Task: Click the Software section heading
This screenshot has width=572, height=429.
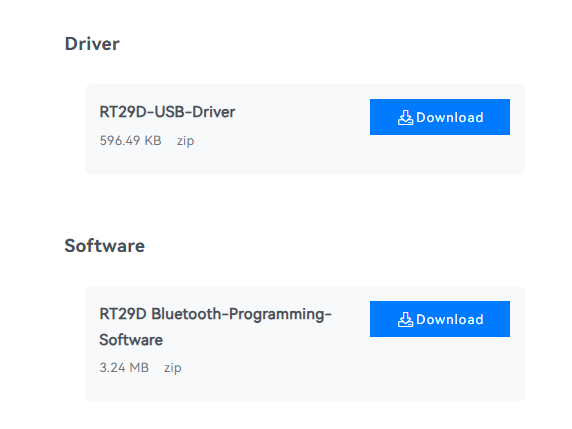Action: coord(105,246)
